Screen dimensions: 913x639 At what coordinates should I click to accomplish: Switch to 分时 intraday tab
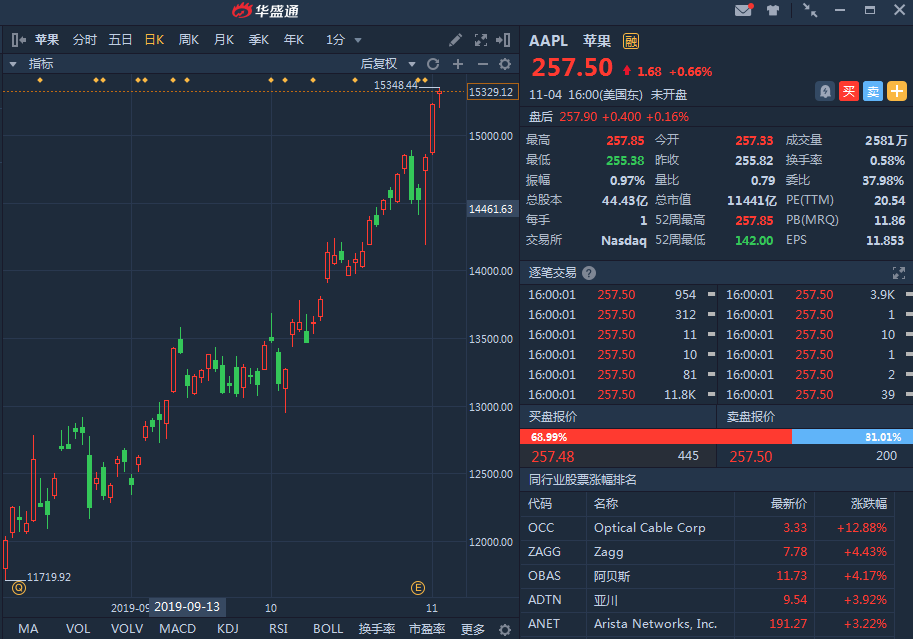[x=85, y=40]
